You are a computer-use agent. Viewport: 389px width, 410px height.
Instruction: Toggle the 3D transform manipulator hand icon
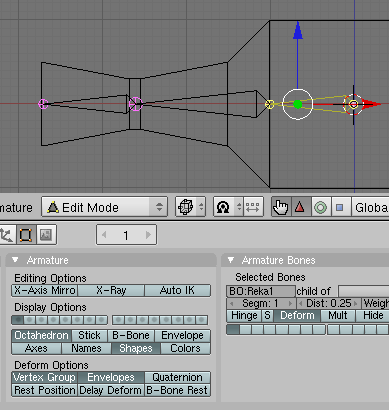click(x=281, y=207)
